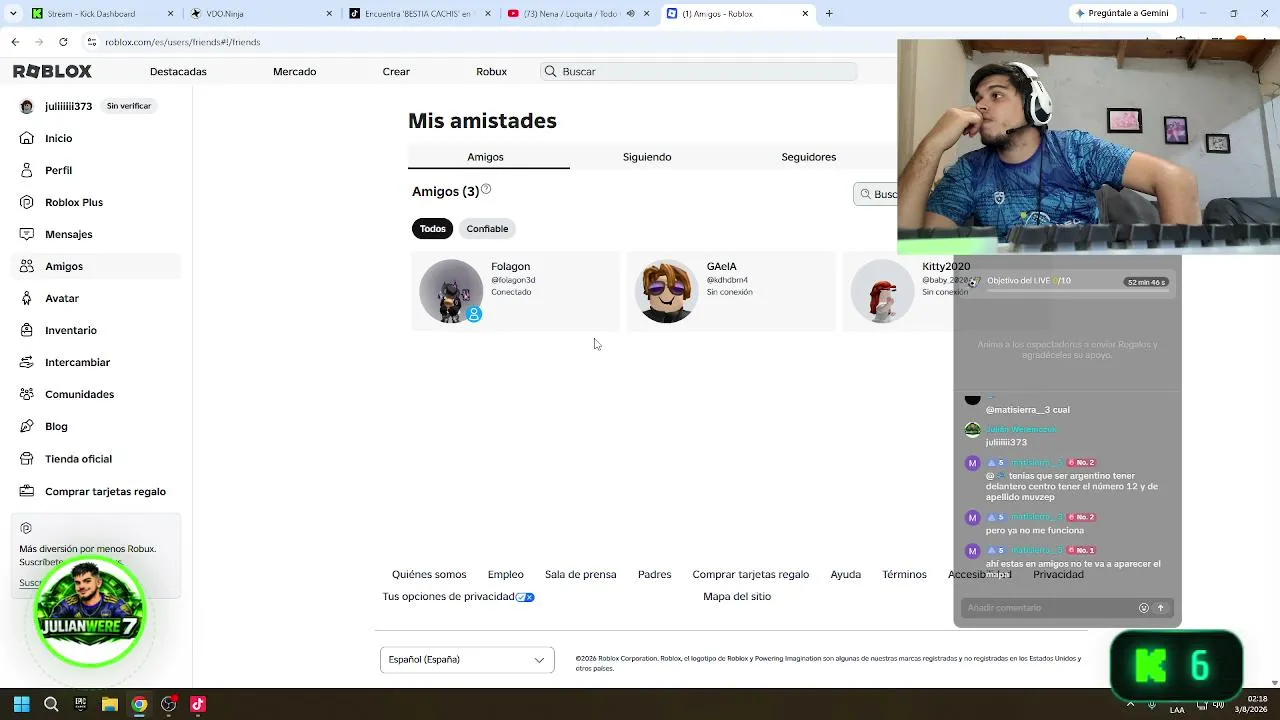Close the Stream - Kick Dashboard tab
The image size is (1280, 720).
tap(171, 14)
